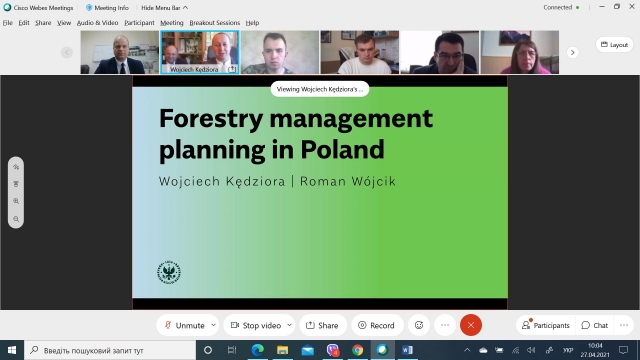Open the Audio & Video menu
Image resolution: width=640 pixels, height=360 pixels.
tap(97, 23)
